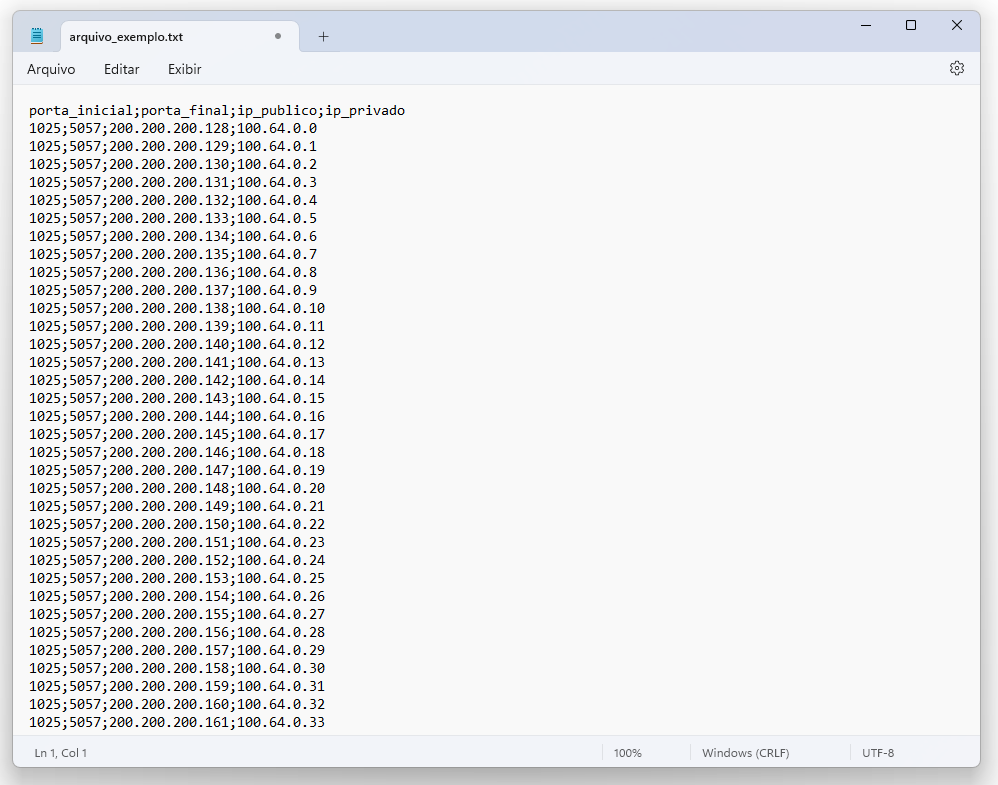Image resolution: width=998 pixels, height=785 pixels.
Task: Click the Windows (CRLF) line ending indicator
Action: point(745,753)
